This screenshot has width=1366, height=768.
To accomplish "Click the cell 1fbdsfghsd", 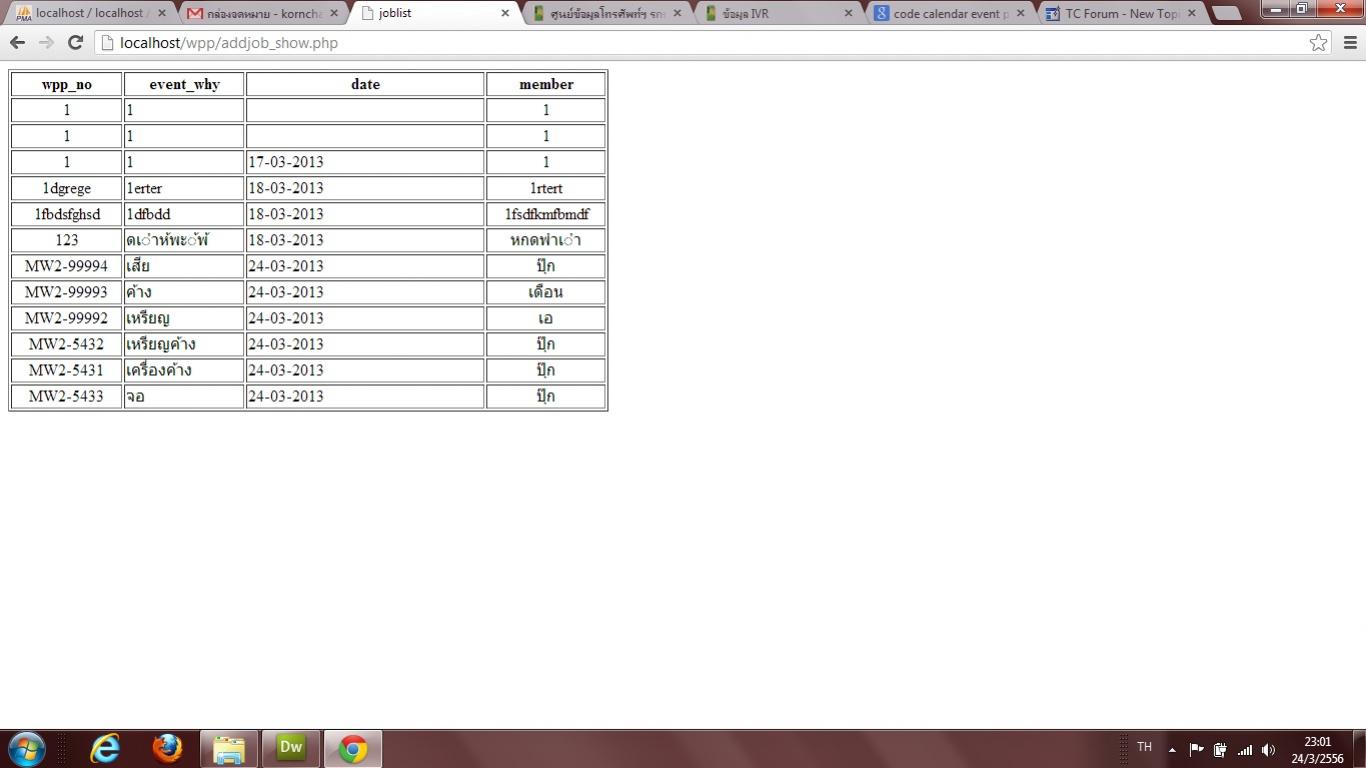I will (x=67, y=214).
